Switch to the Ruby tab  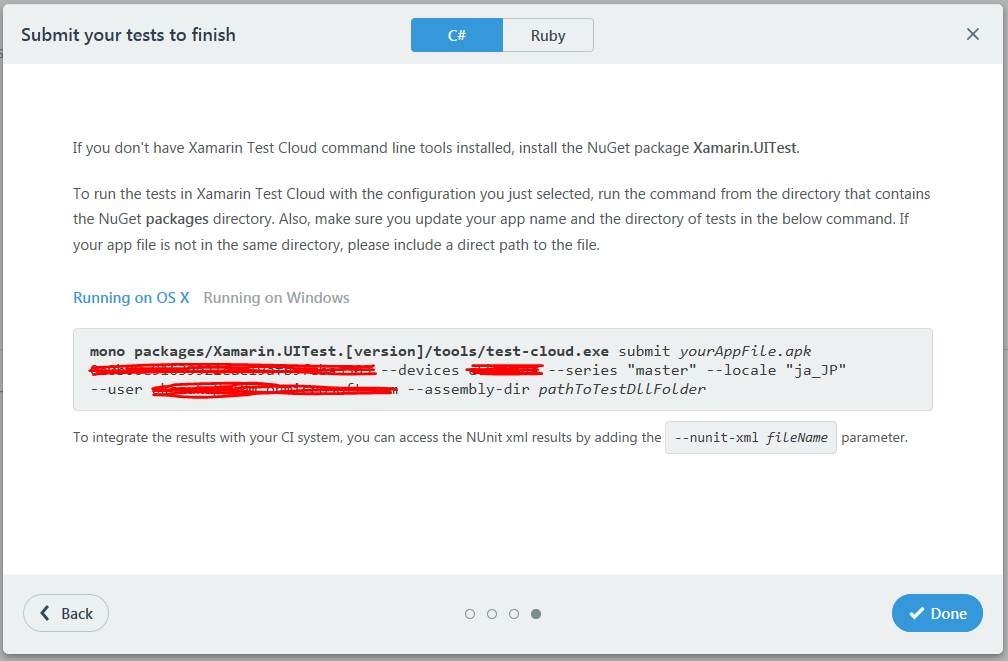coord(548,35)
